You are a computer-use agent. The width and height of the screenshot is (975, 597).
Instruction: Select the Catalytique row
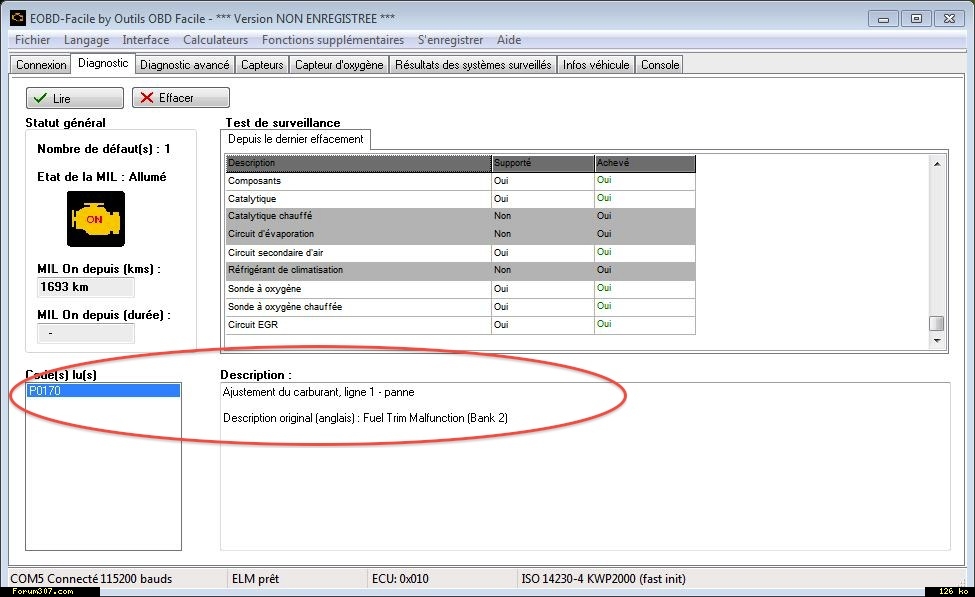pyautogui.click(x=461, y=199)
